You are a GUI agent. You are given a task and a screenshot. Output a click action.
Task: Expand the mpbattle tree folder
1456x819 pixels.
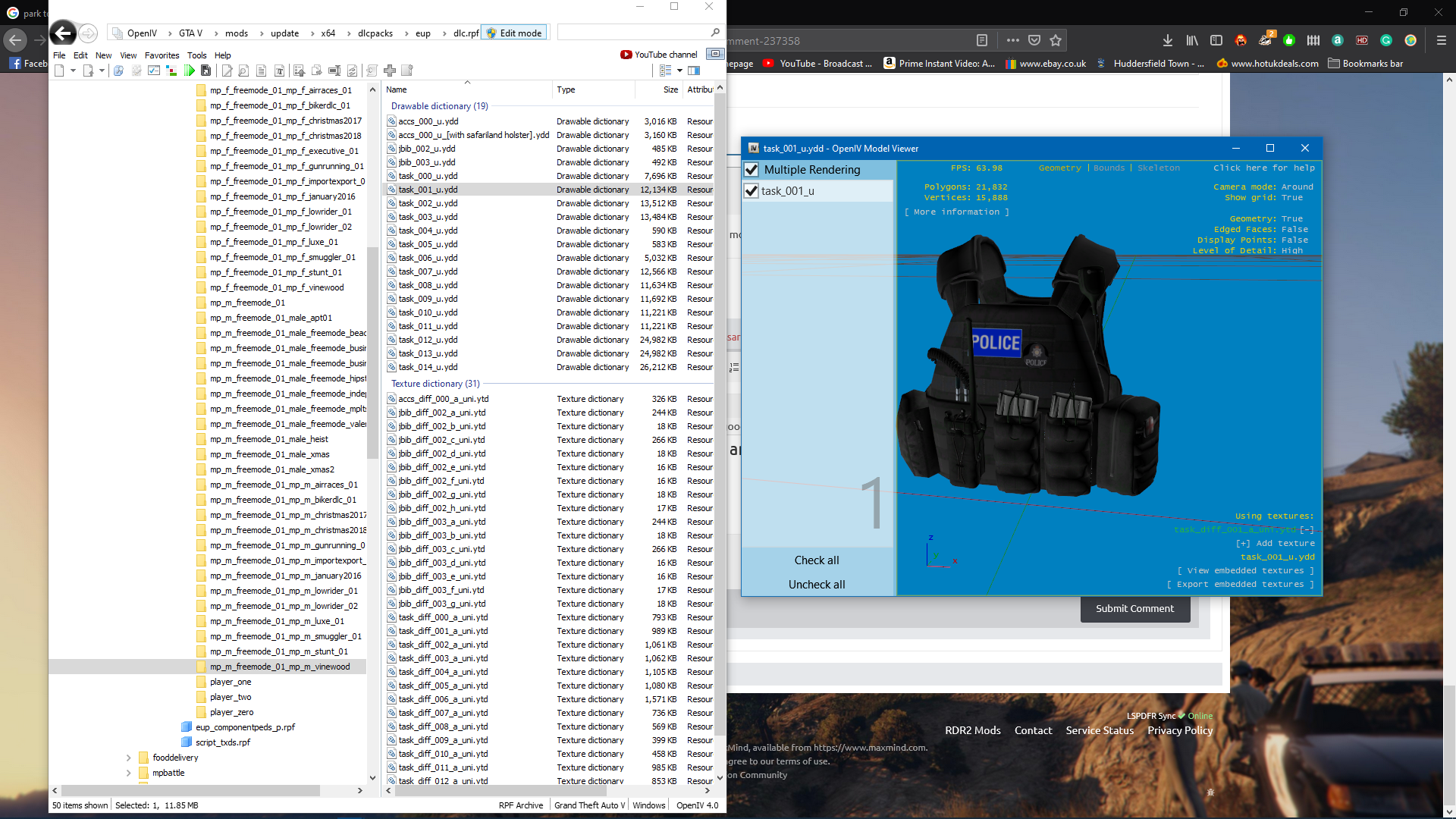click(x=128, y=773)
